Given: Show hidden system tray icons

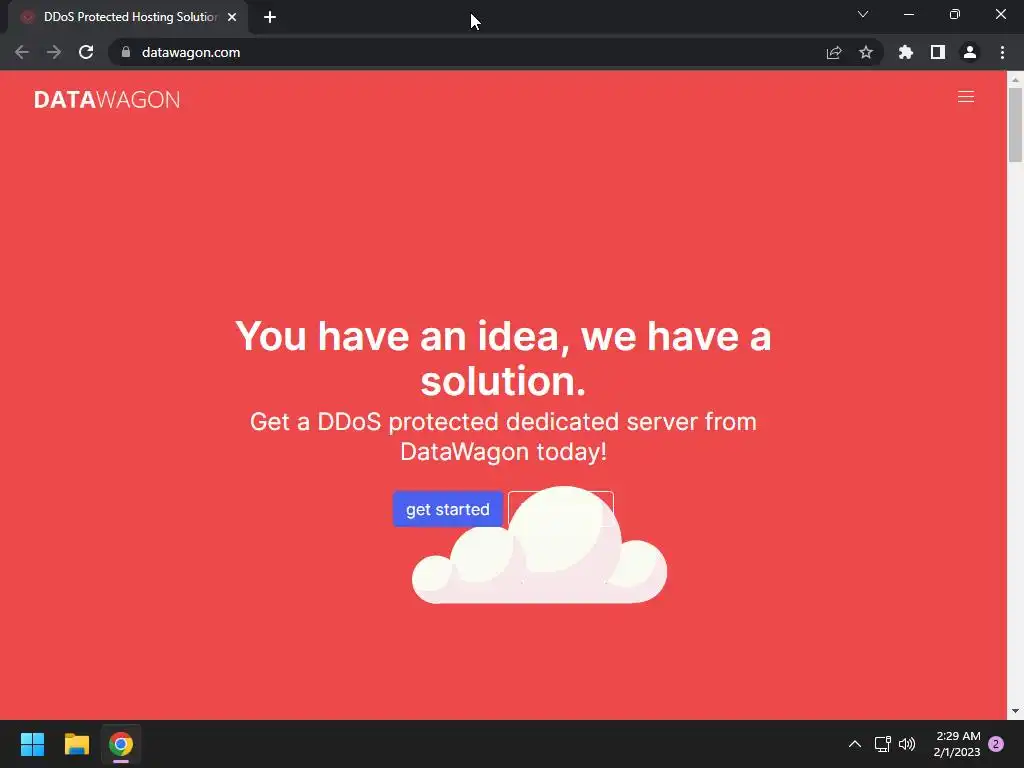Looking at the screenshot, I should click(x=854, y=744).
